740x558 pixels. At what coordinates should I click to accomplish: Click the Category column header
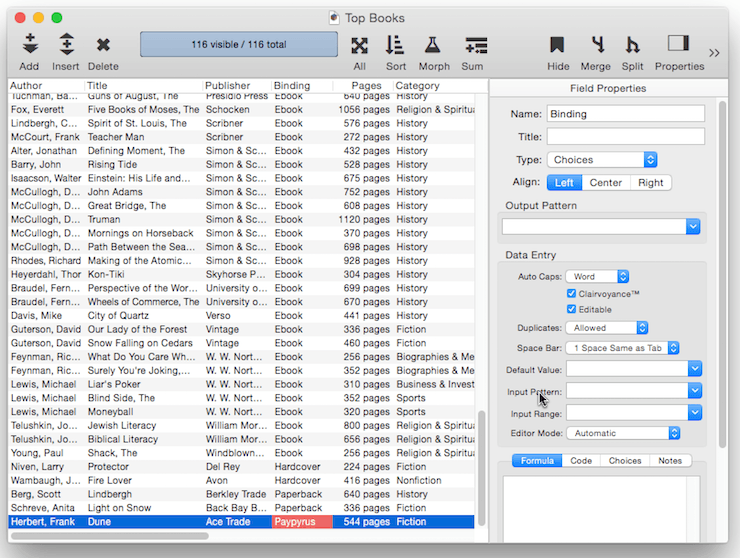click(x=441, y=85)
